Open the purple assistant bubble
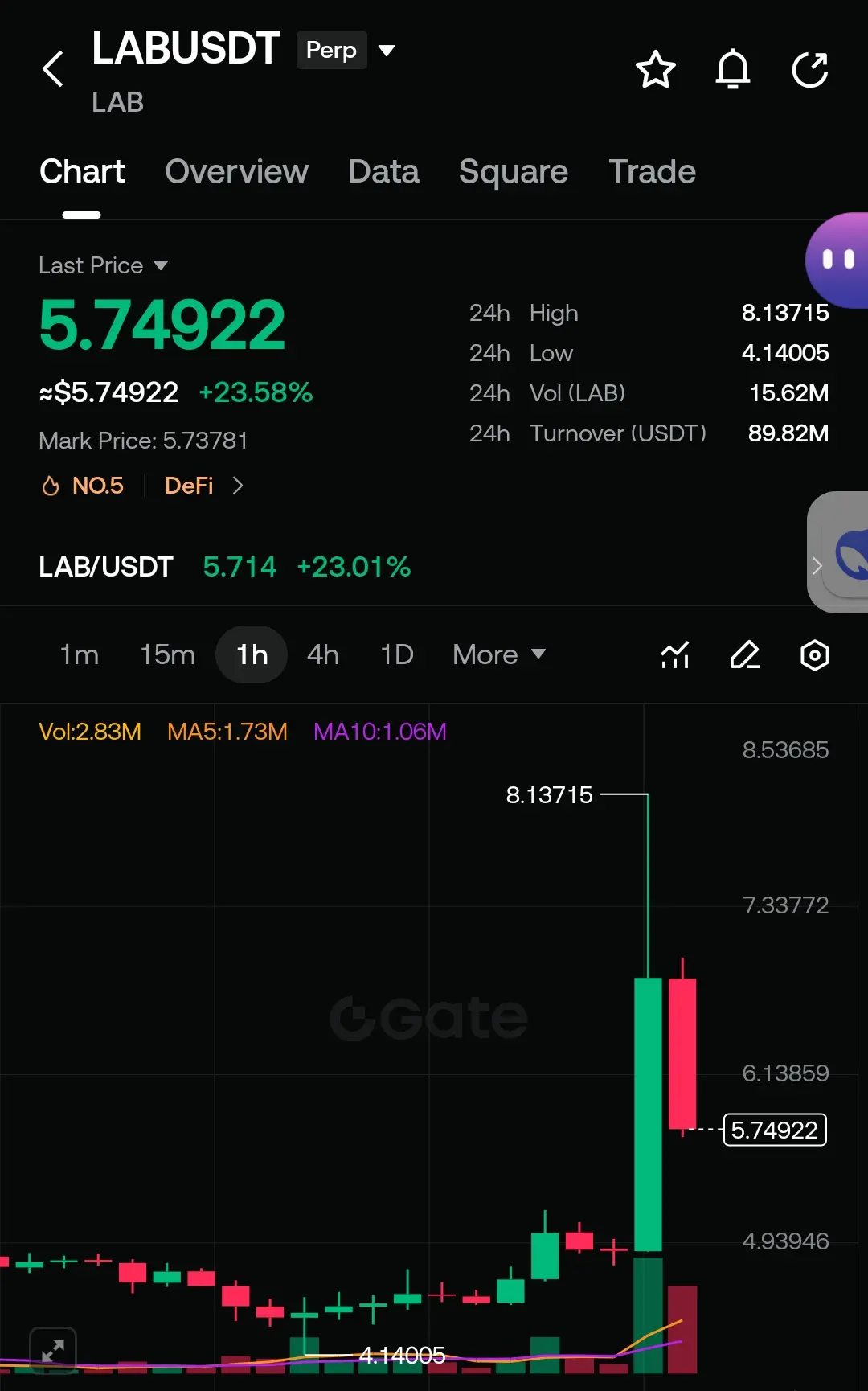868x1391 pixels. tap(837, 261)
